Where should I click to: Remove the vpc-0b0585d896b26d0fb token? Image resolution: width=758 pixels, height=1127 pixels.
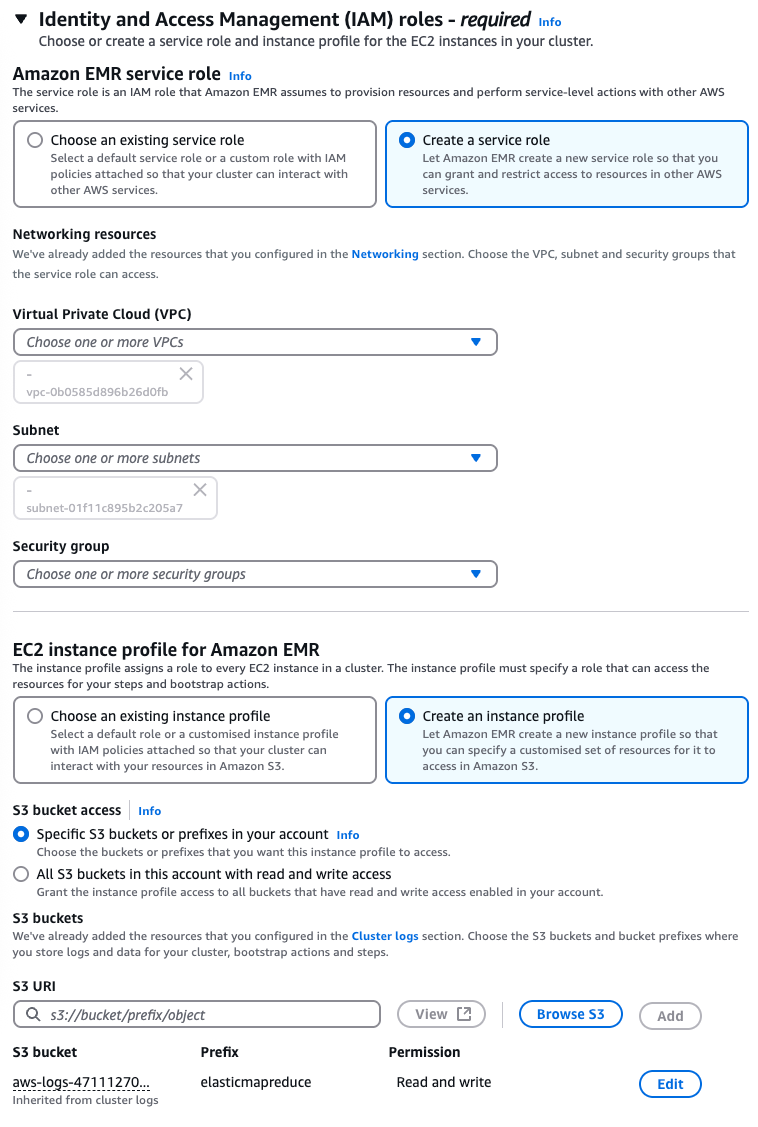point(185,372)
